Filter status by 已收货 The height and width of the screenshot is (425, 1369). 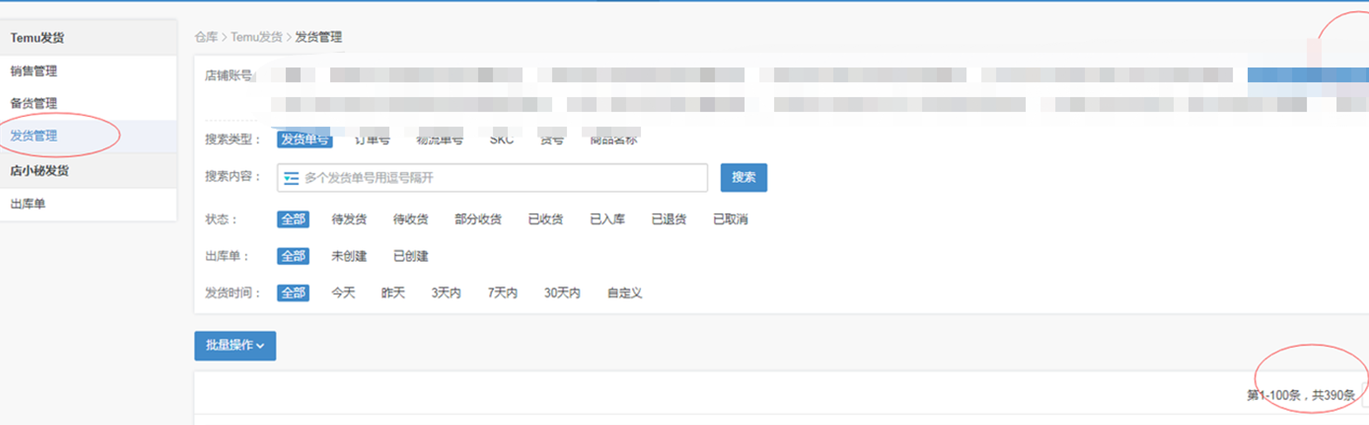545,219
